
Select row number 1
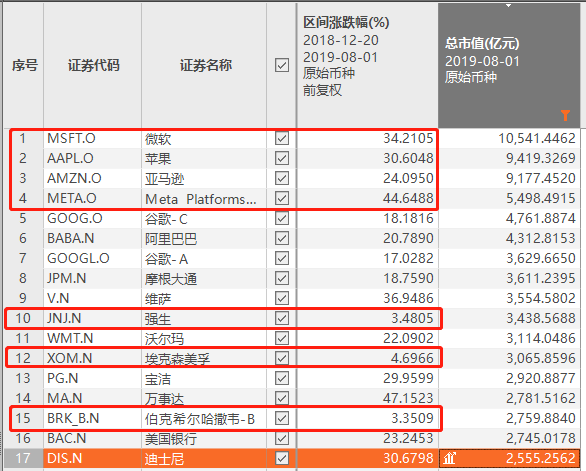[x=22, y=138]
